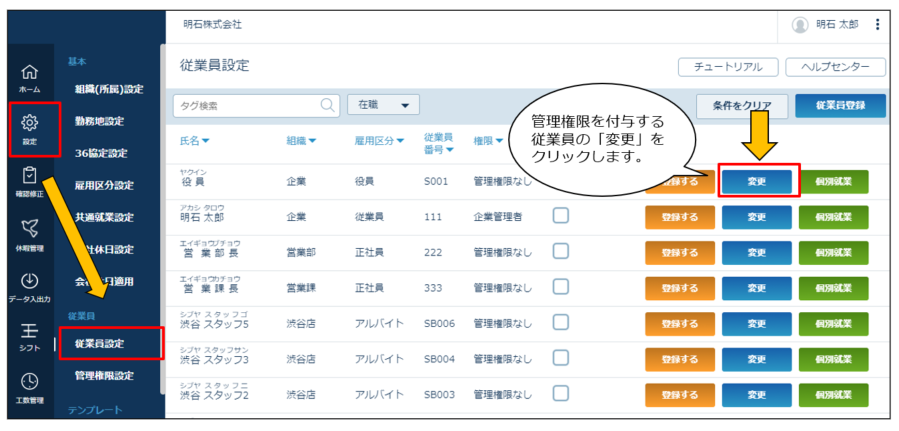Open 休暇管理 vacation icon
This screenshot has height=431, width=899.
[30, 229]
